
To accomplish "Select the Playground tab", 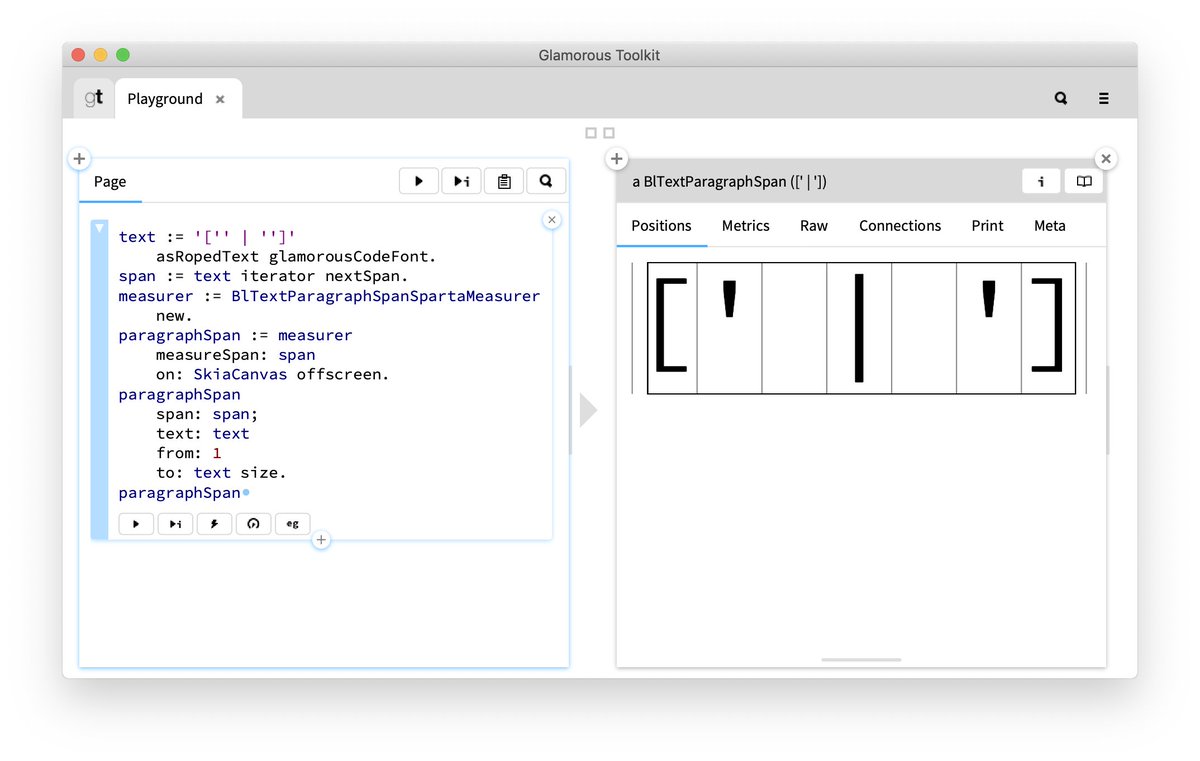I will click(178, 98).
